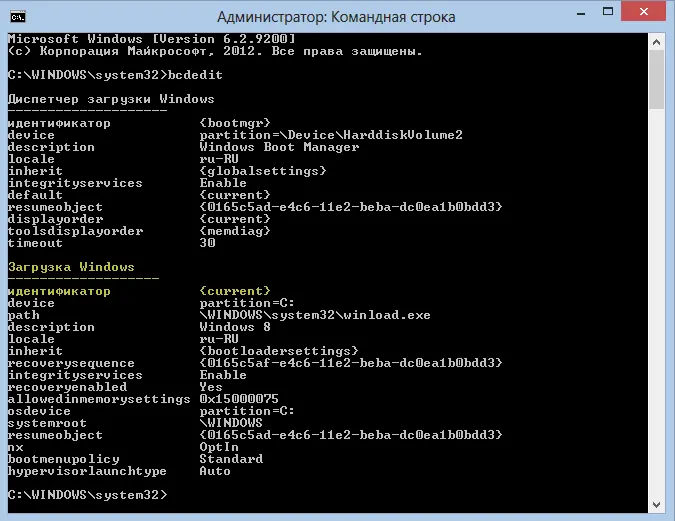The height and width of the screenshot is (521, 675).
Task: Click the {bootmgr} identifier value
Action: pyautogui.click(x=235, y=123)
